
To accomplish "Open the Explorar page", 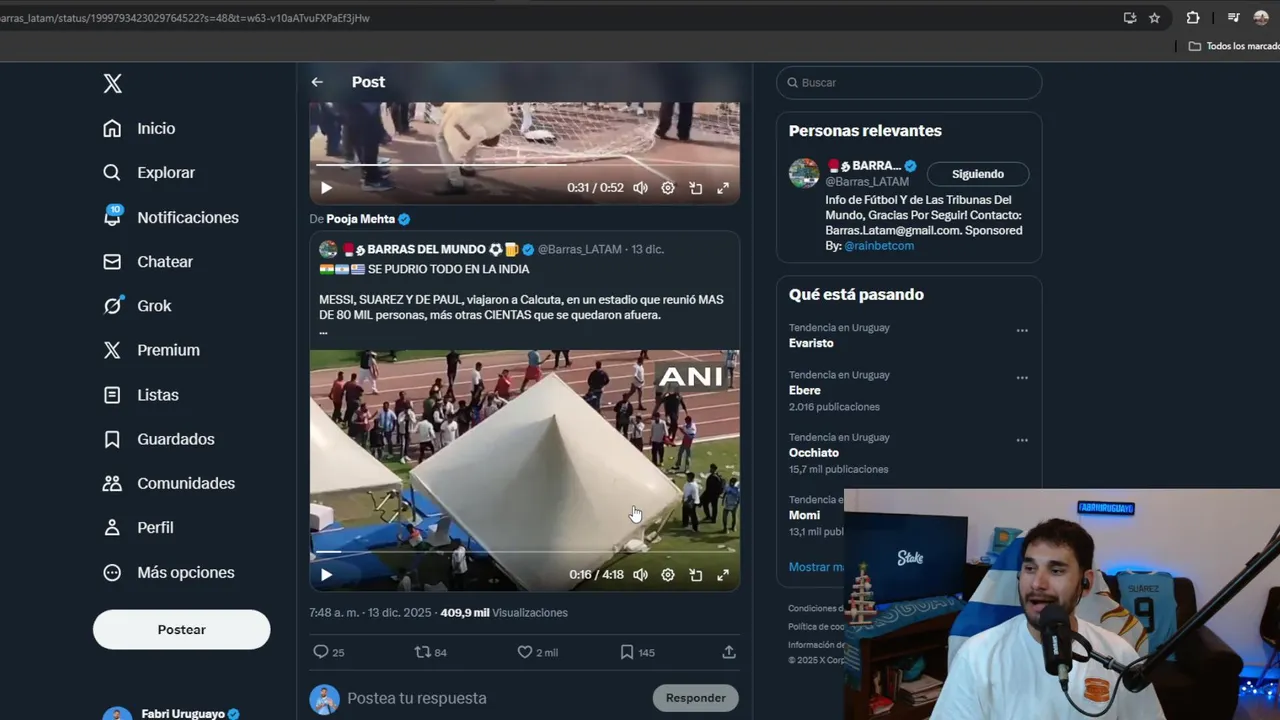I will click(x=150, y=173).
